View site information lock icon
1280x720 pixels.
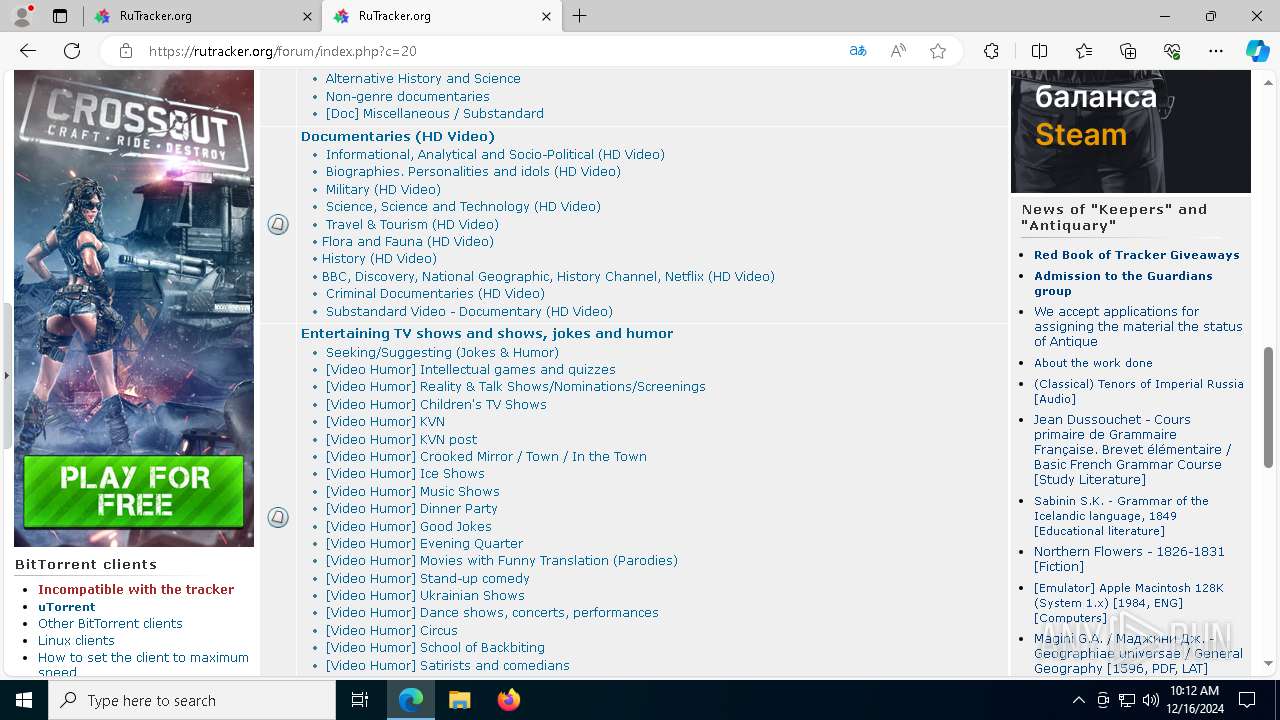[125, 51]
